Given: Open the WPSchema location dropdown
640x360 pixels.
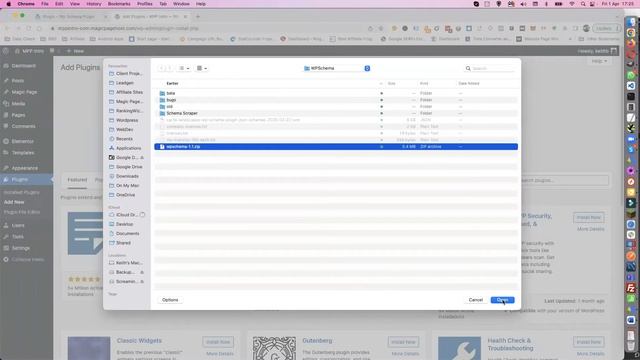Looking at the screenshot, I should pyautogui.click(x=337, y=68).
